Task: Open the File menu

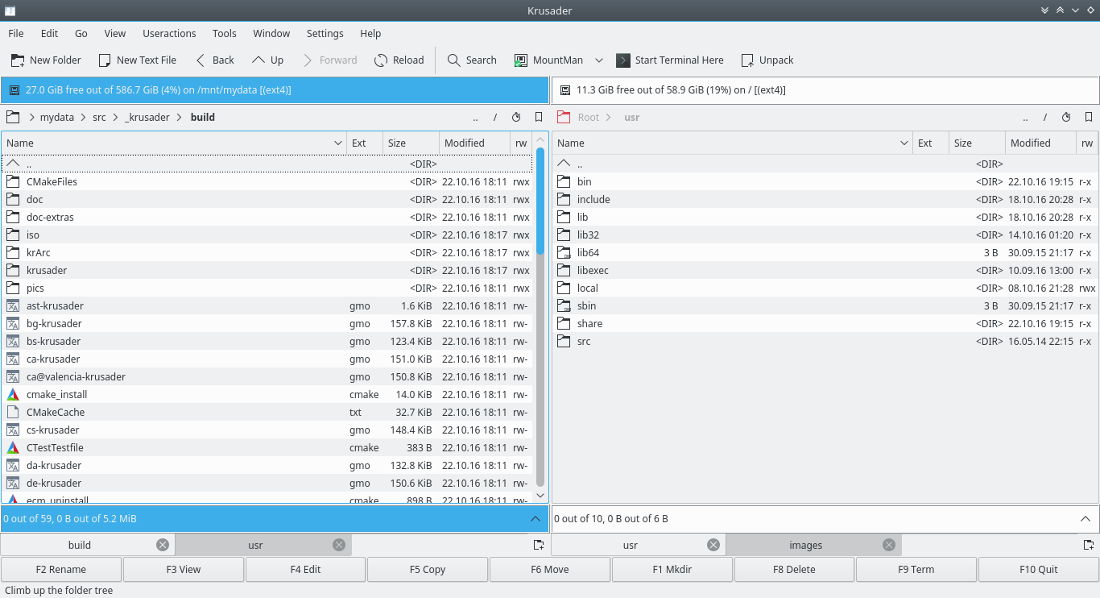Action: (x=15, y=33)
